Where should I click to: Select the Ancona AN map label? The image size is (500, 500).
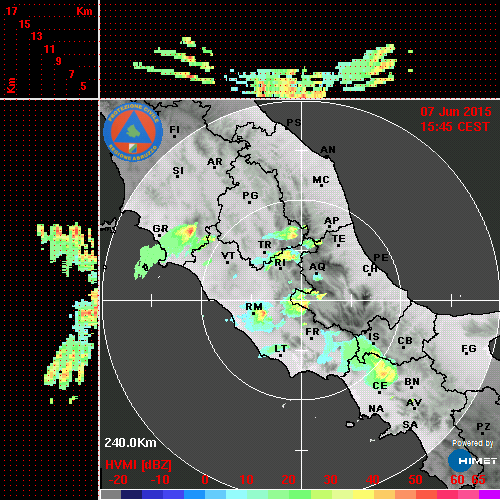[328, 150]
